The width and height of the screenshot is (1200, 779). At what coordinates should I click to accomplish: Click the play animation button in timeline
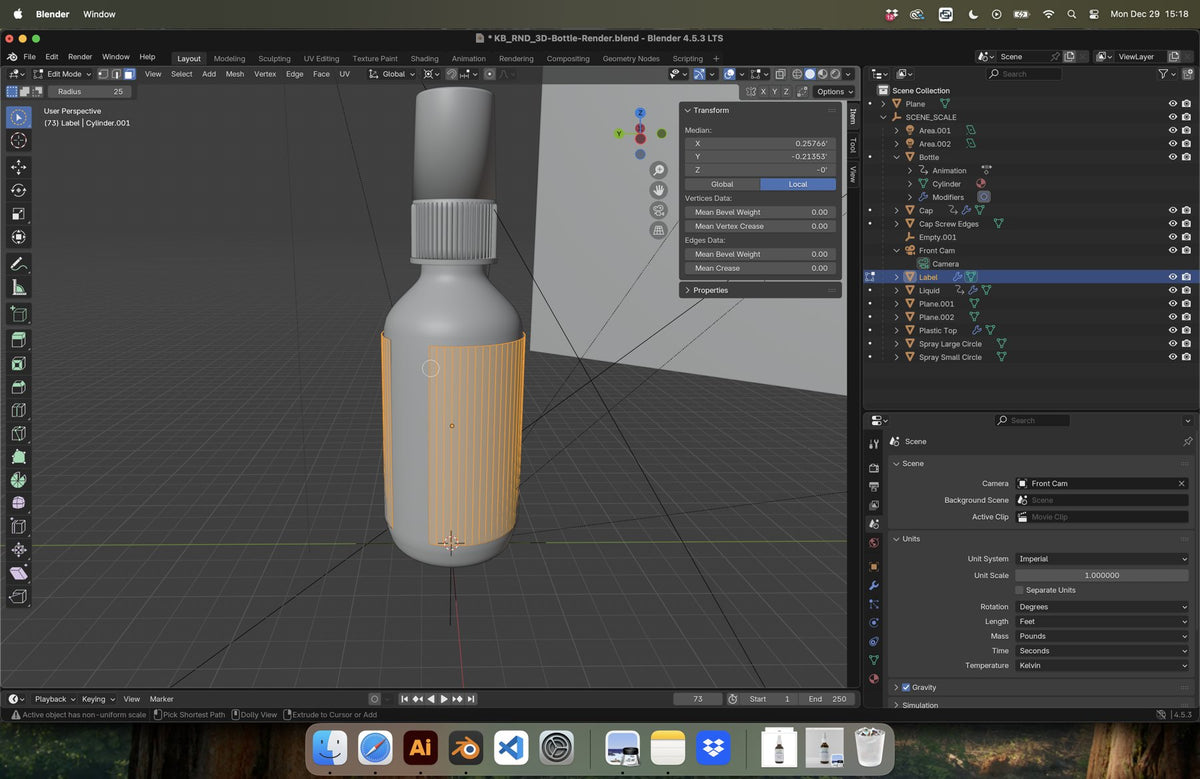pyautogui.click(x=444, y=699)
